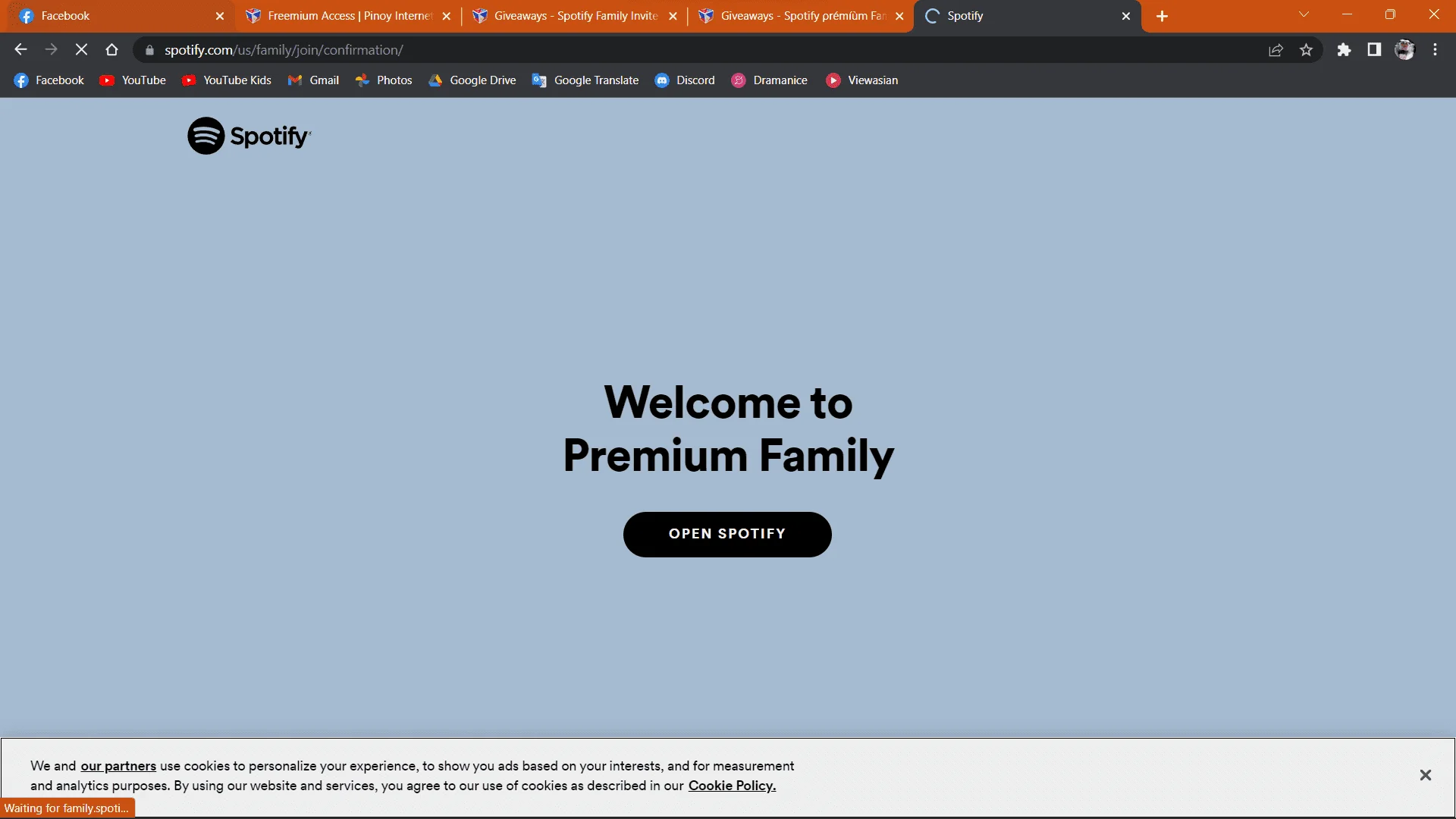Stop loading the page
This screenshot has height=819, width=1456.
[x=81, y=49]
